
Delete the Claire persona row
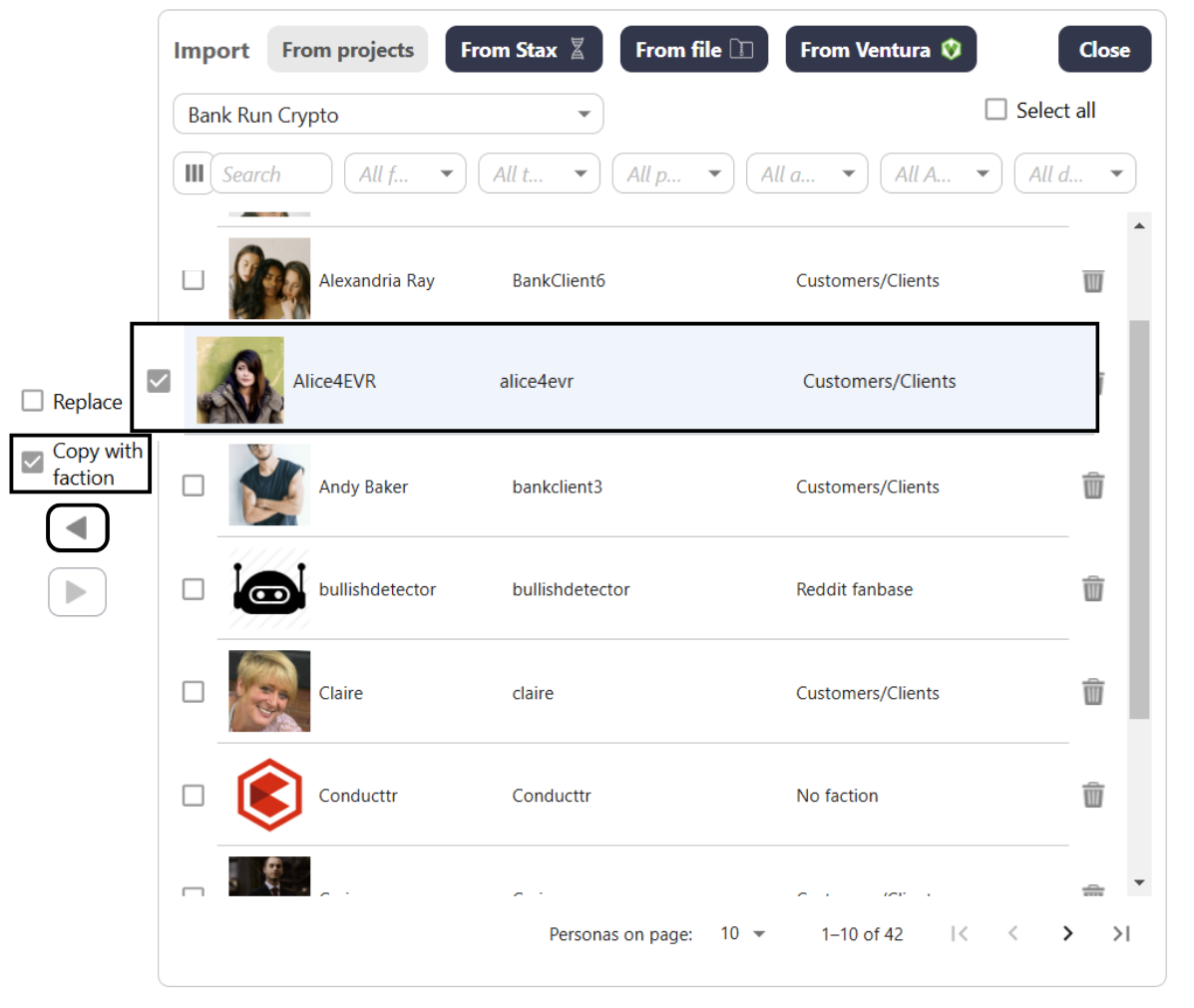click(x=1093, y=692)
